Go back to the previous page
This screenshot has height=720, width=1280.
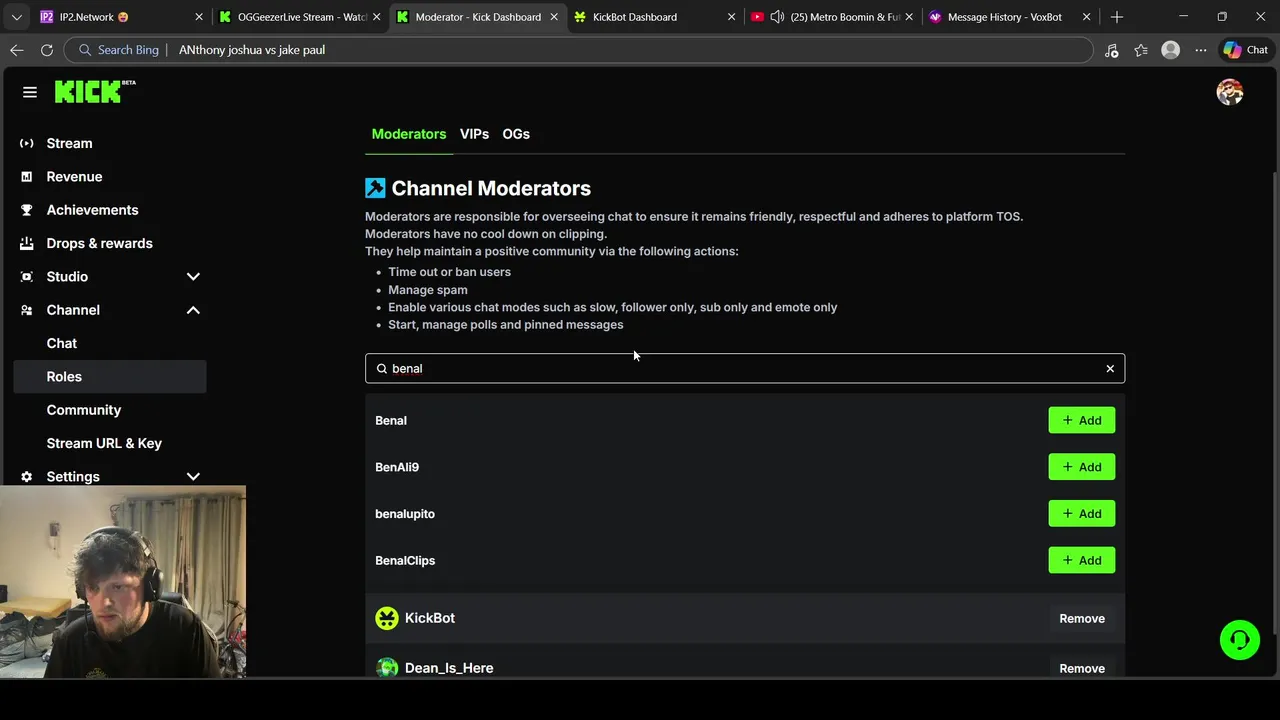click(17, 50)
